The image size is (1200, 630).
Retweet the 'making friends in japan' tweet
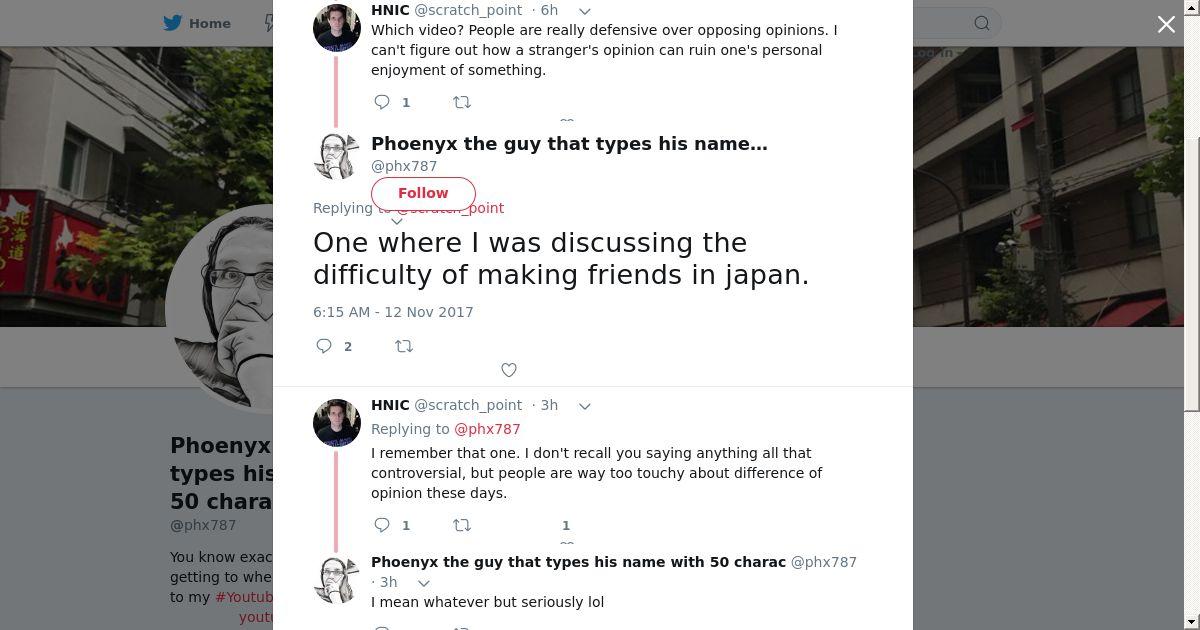[x=404, y=346]
